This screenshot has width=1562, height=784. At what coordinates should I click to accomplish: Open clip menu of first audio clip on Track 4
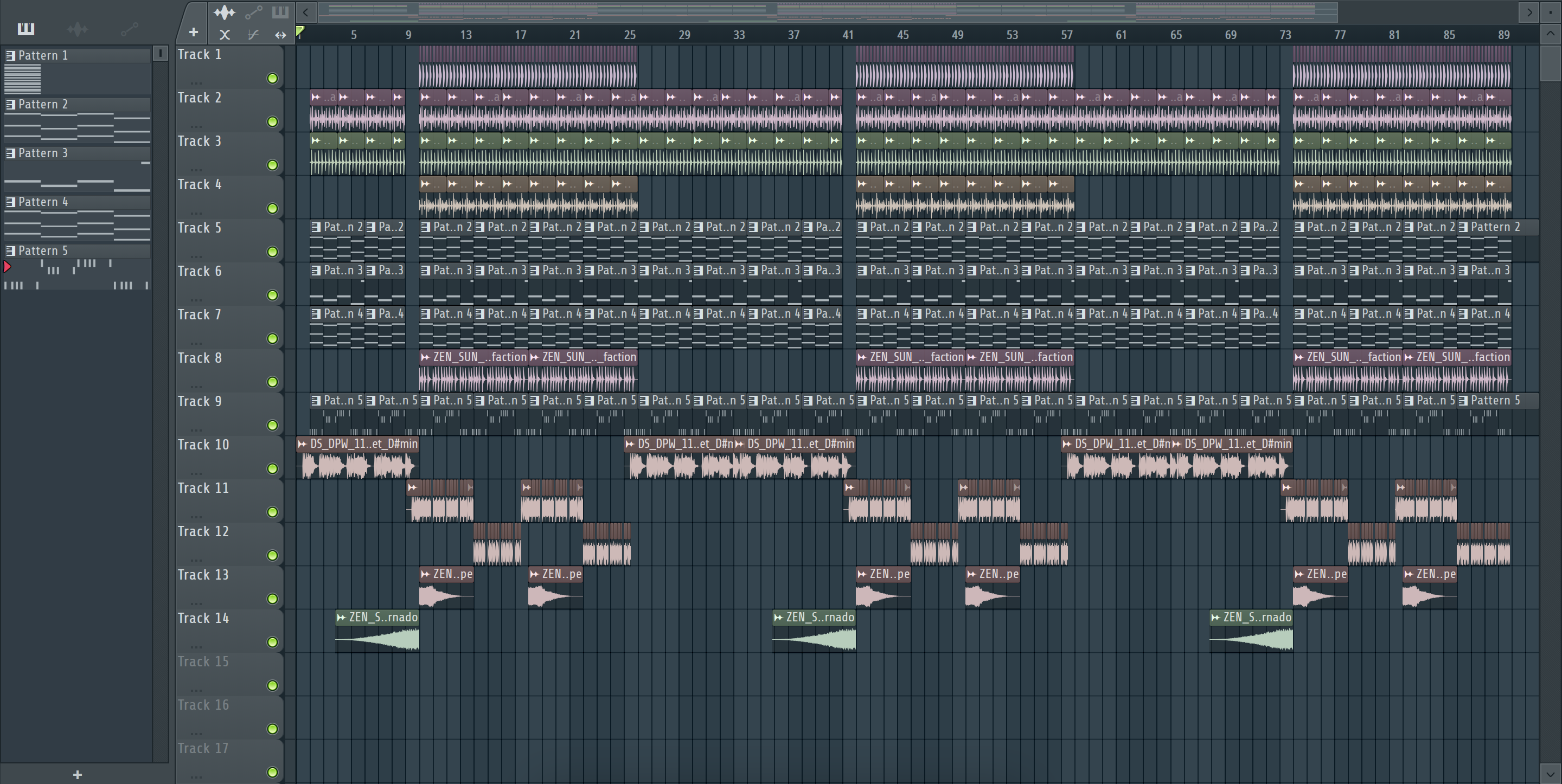pyautogui.click(x=425, y=184)
